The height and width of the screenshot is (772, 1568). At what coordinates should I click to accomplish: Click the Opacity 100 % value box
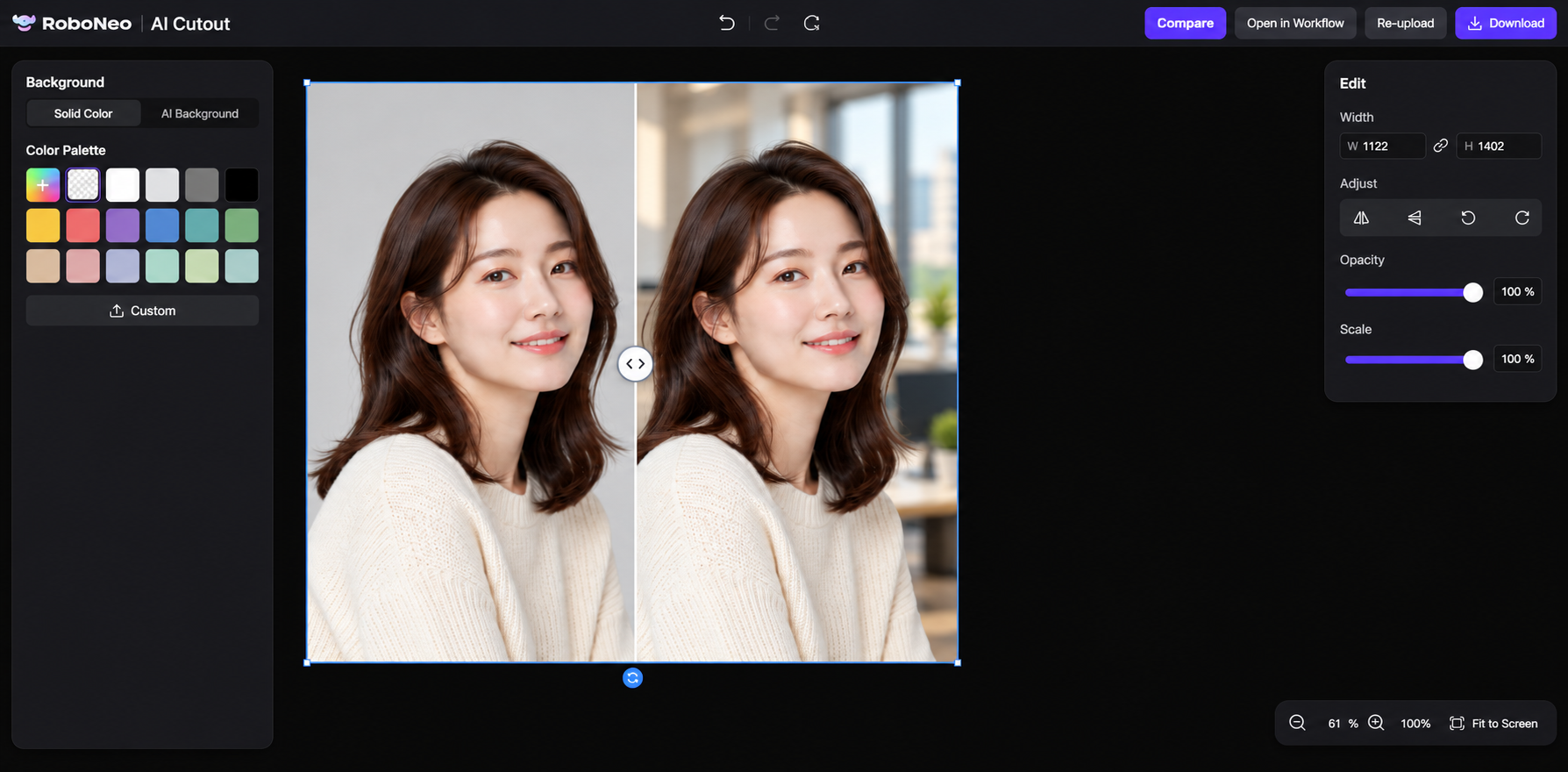click(1517, 291)
